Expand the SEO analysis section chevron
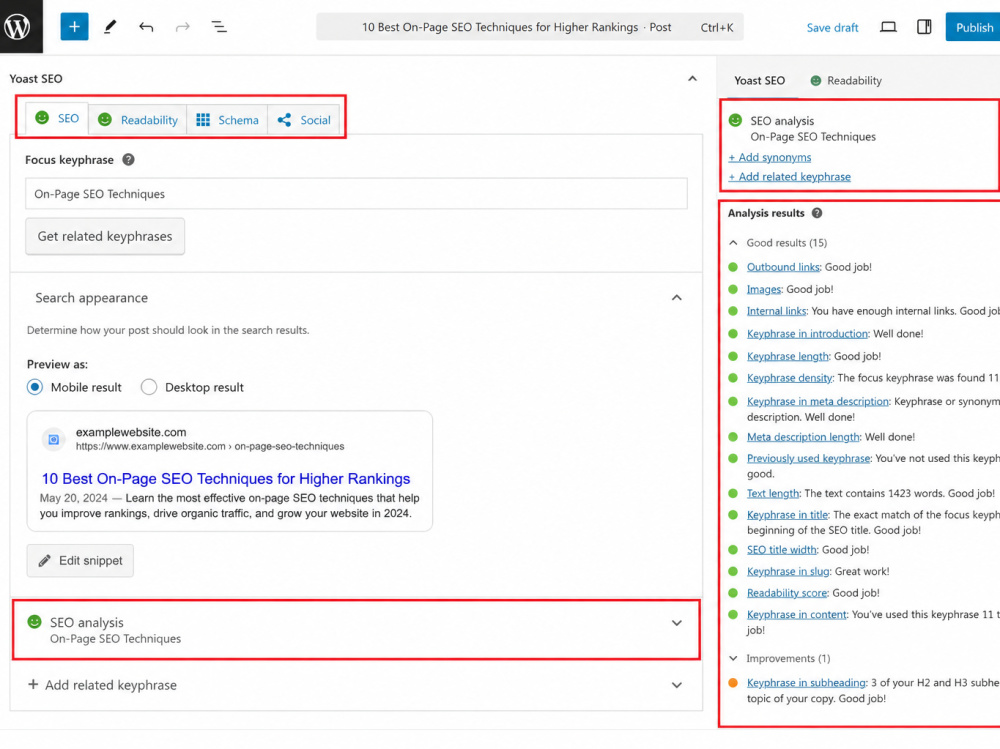1000x749 pixels. (x=677, y=623)
